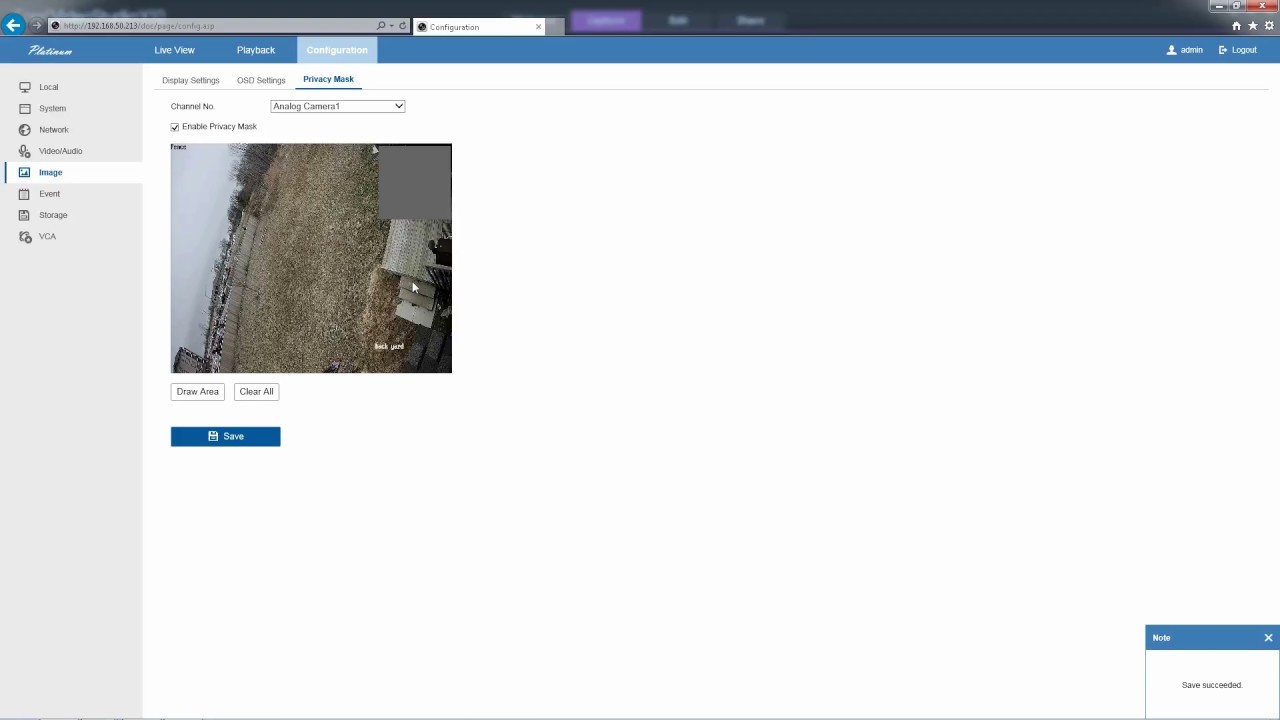Open the OSD Settings sub-tab

pos(261,80)
